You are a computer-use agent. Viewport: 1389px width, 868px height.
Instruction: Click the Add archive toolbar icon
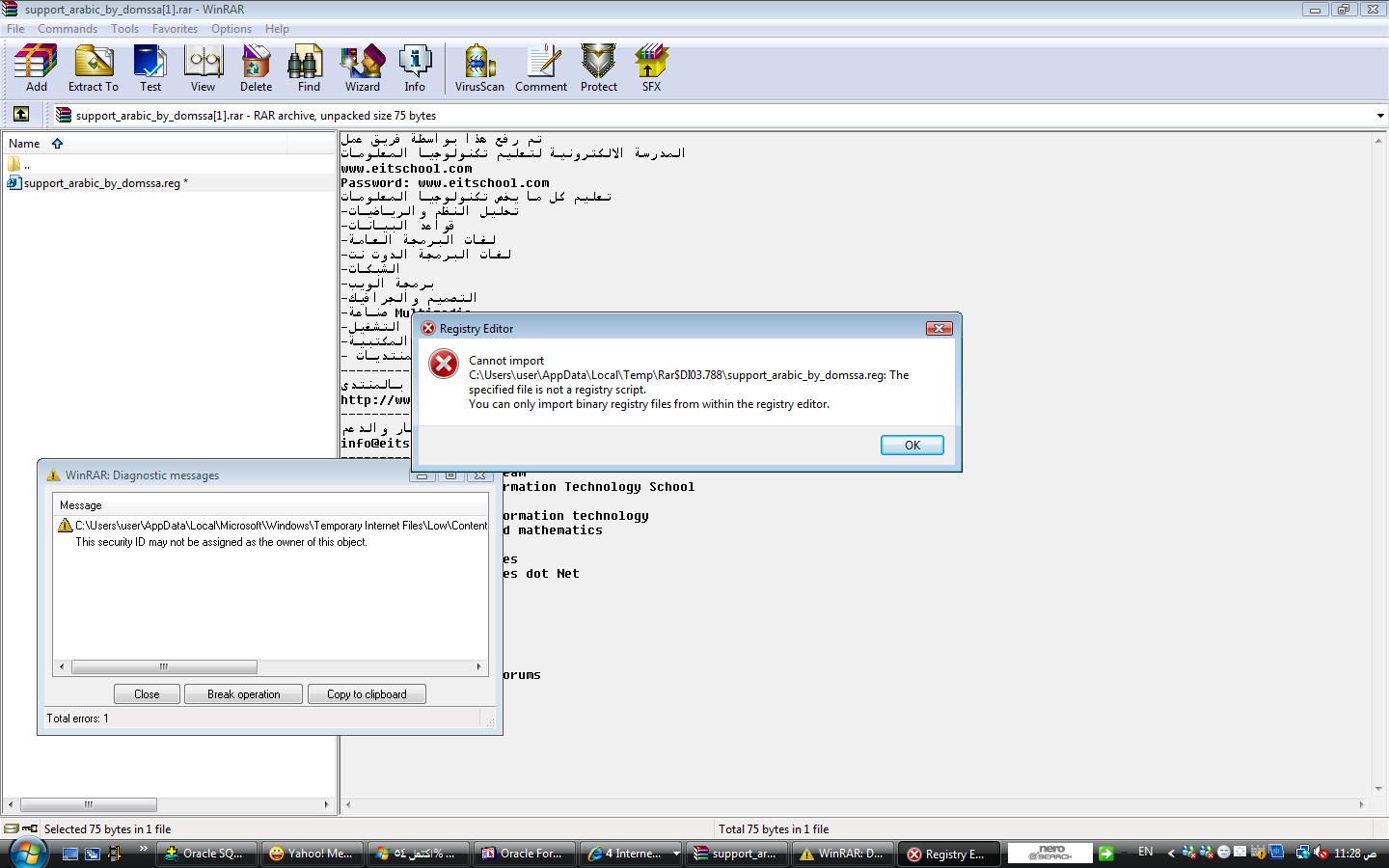point(36,68)
